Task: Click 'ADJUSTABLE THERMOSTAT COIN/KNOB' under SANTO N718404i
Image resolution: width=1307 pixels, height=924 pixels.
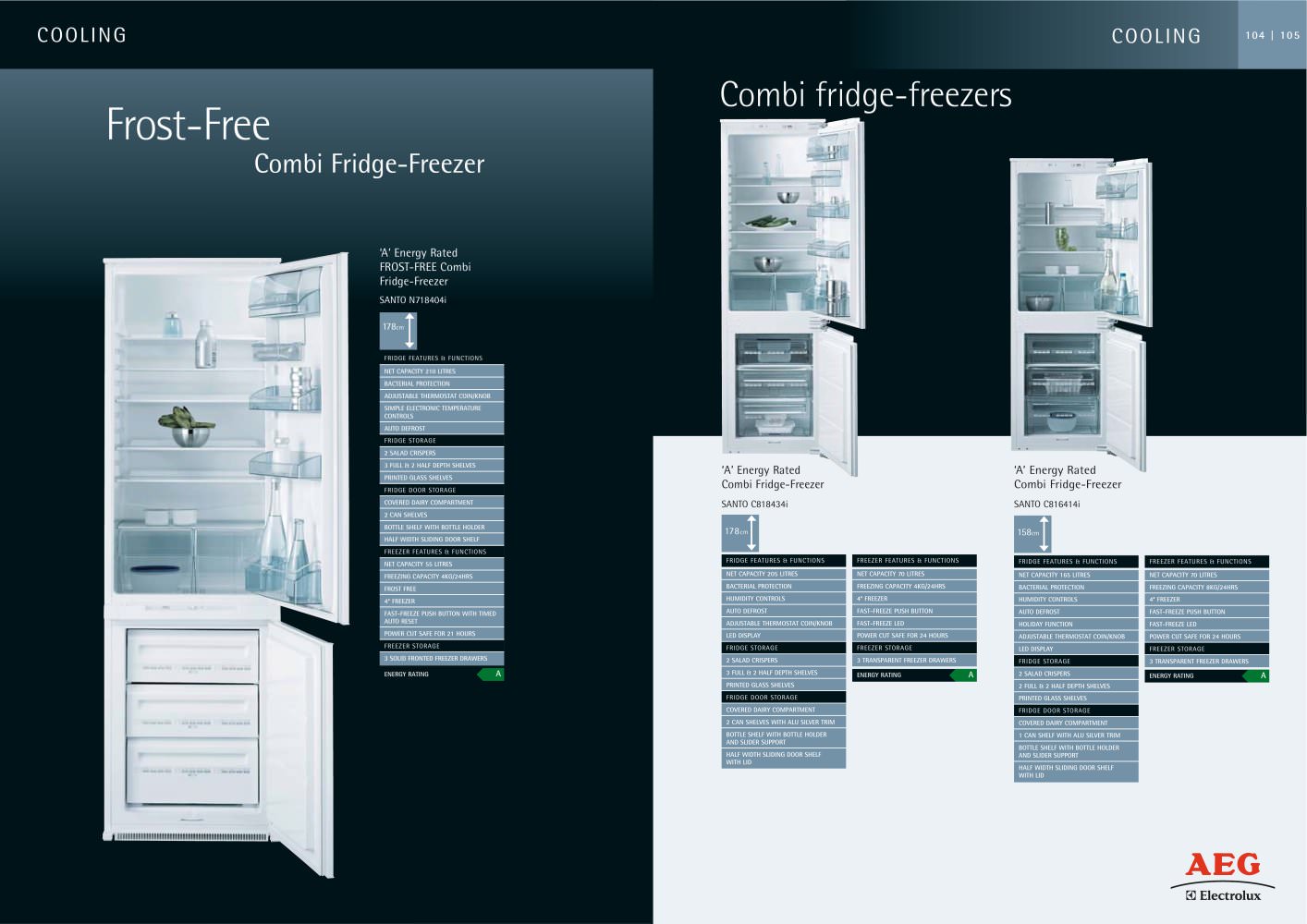Action: click(x=442, y=396)
